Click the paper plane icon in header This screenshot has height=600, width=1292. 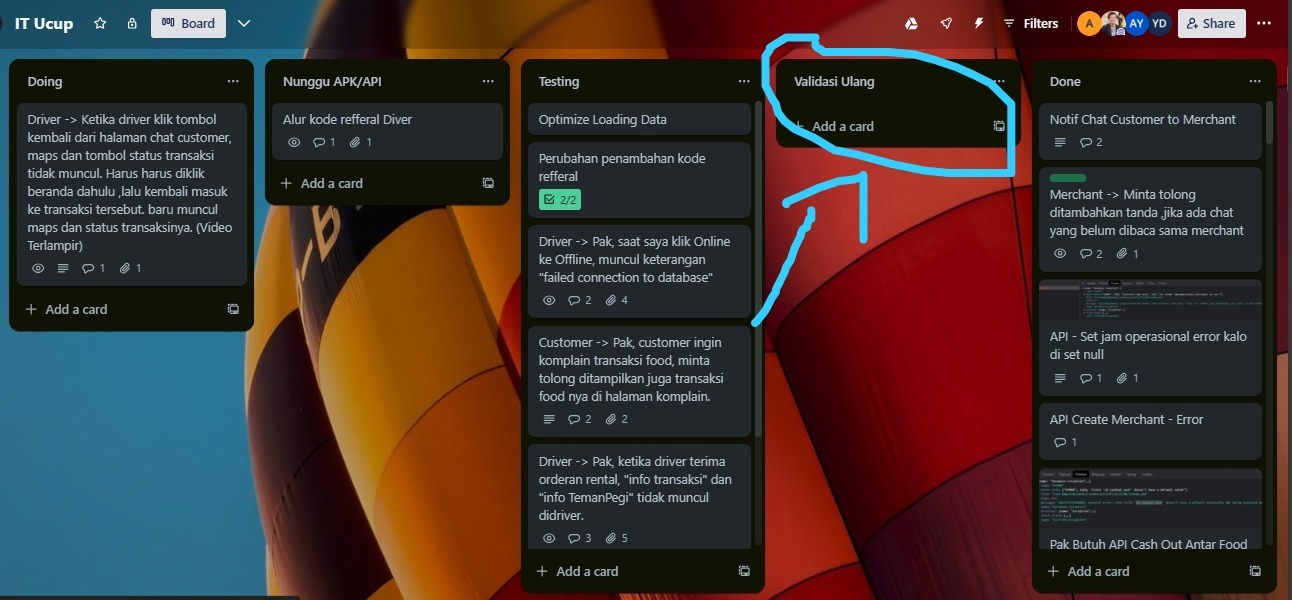click(946, 23)
